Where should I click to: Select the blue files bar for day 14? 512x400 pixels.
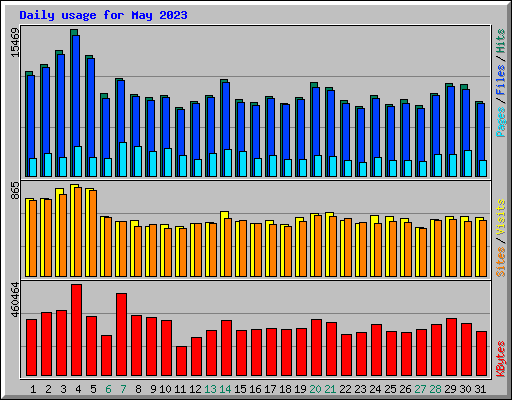coord(226,117)
